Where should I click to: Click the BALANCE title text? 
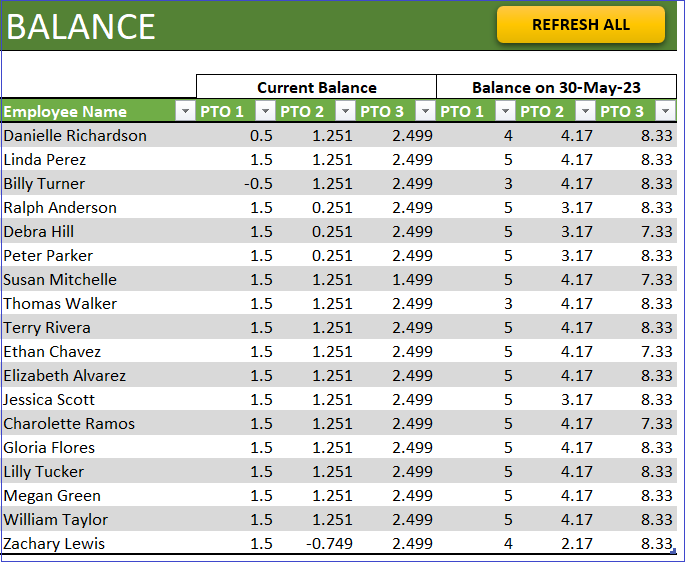click(x=81, y=27)
